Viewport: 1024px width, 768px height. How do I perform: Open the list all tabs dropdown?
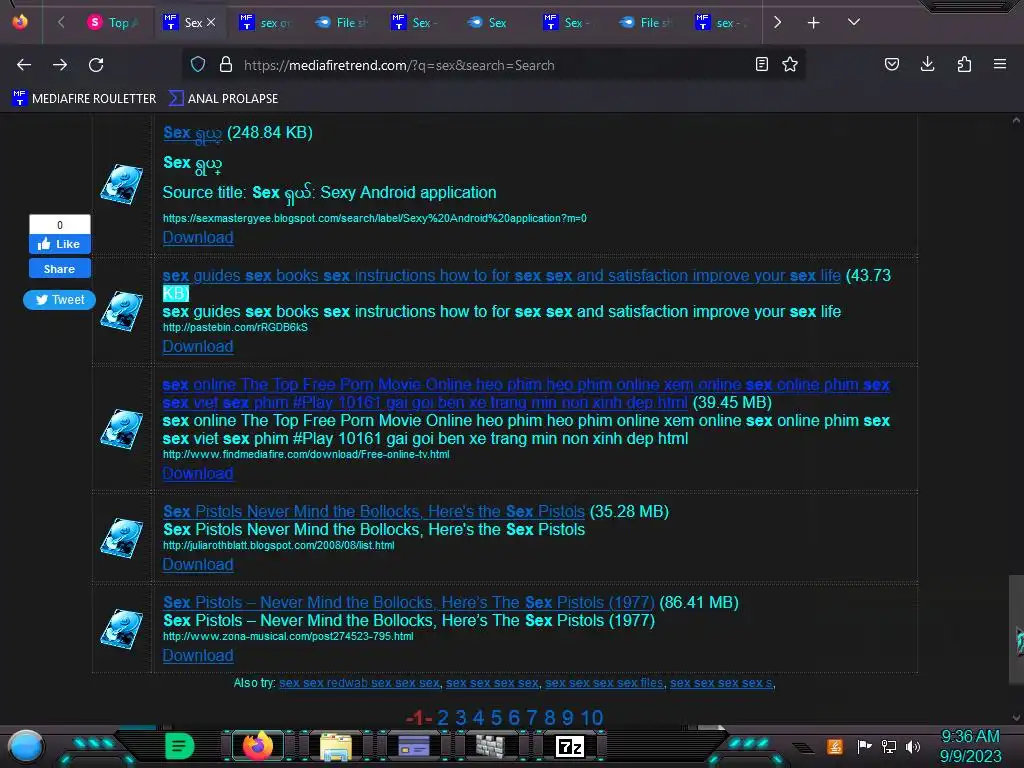[x=854, y=22]
